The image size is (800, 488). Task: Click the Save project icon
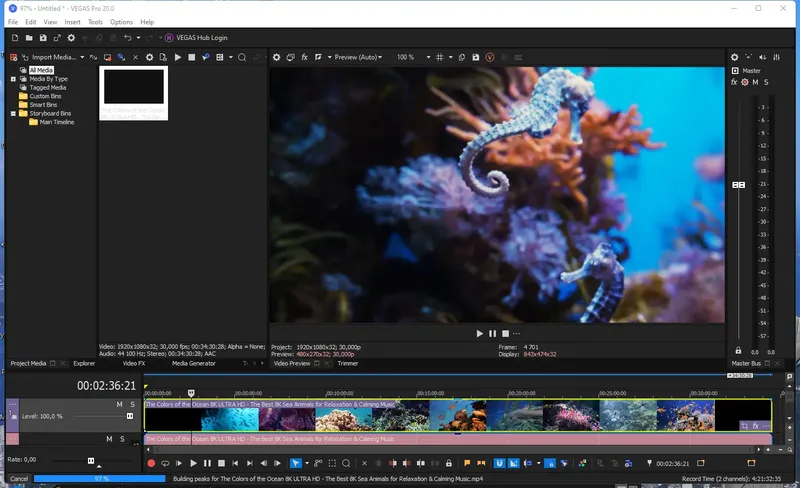click(x=42, y=37)
